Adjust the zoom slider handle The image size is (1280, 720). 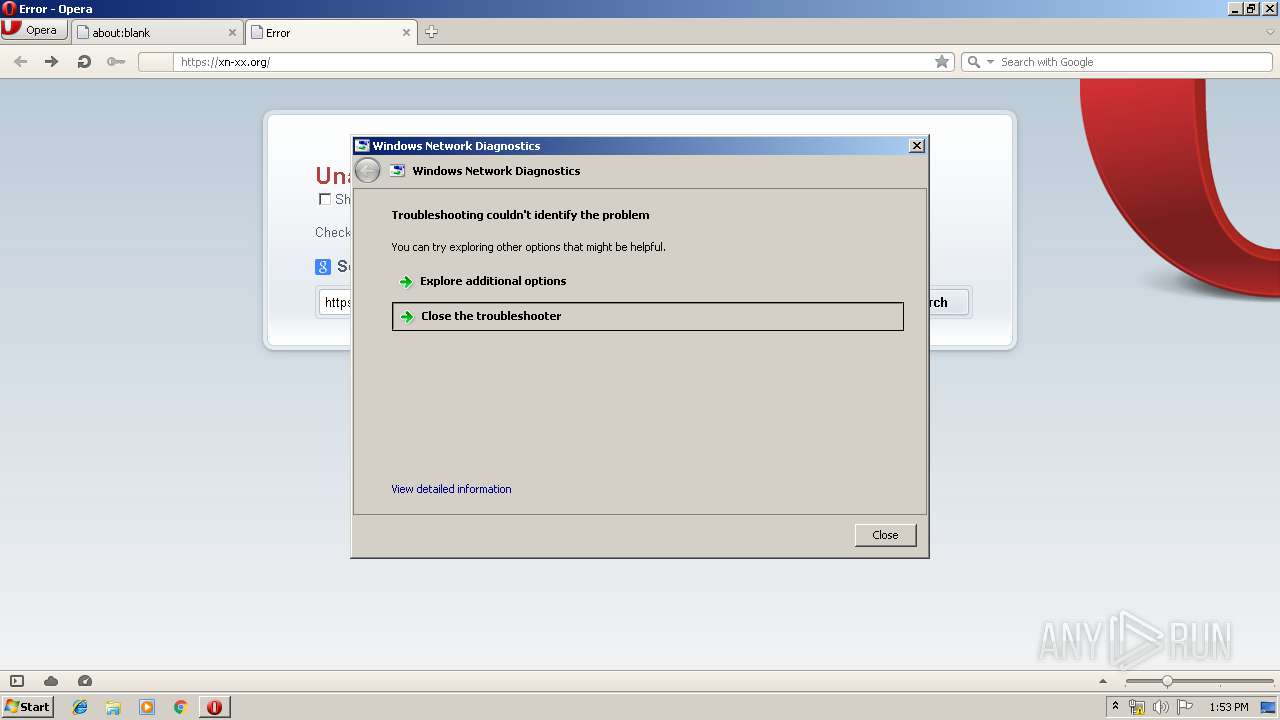coord(1167,681)
